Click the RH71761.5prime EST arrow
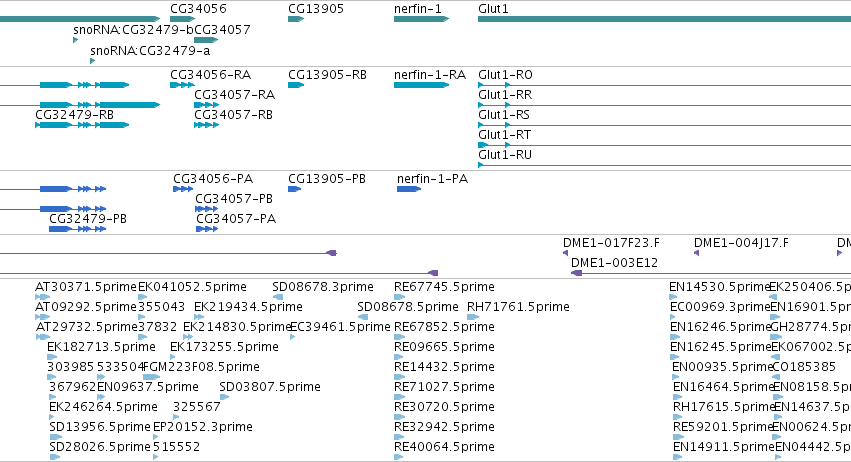The image size is (851, 462). point(473,317)
